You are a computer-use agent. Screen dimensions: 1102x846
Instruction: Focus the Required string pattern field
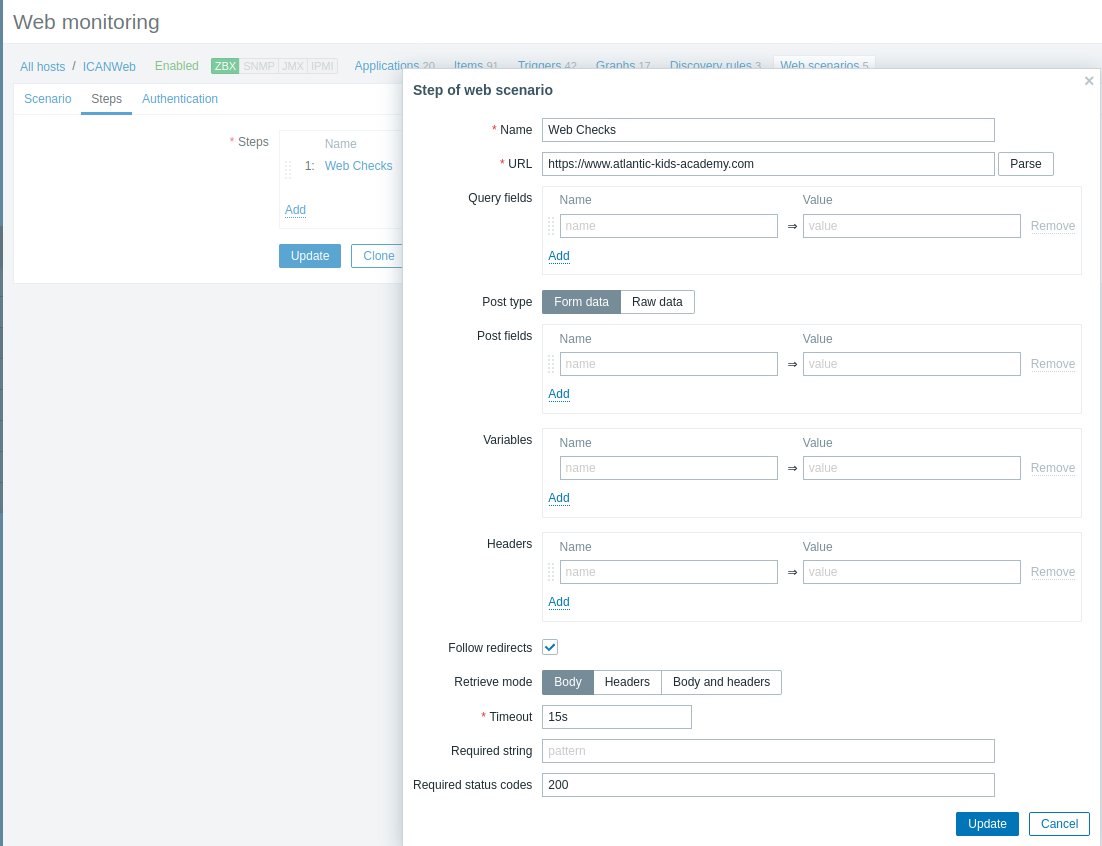[x=768, y=750]
